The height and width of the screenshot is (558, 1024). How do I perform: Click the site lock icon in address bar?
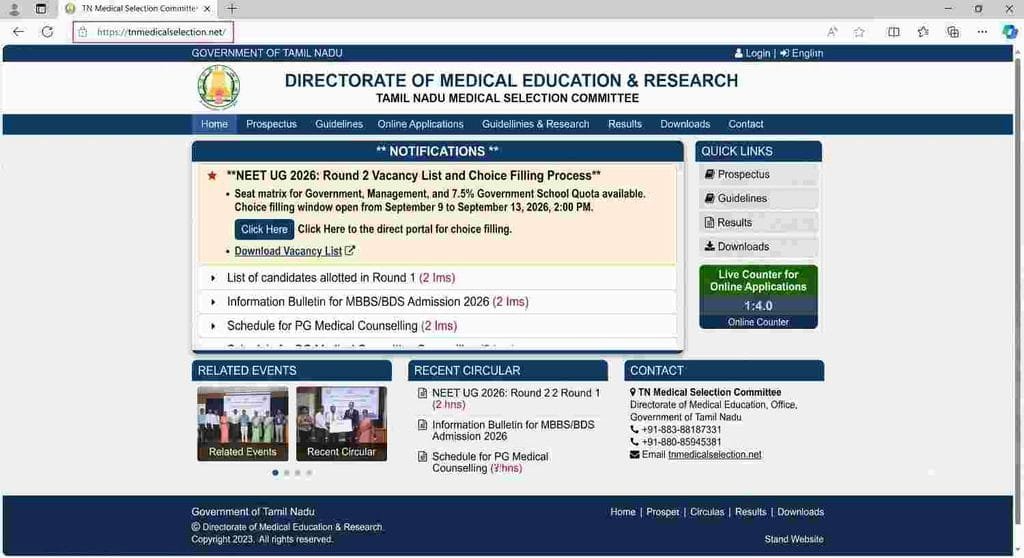click(x=83, y=31)
